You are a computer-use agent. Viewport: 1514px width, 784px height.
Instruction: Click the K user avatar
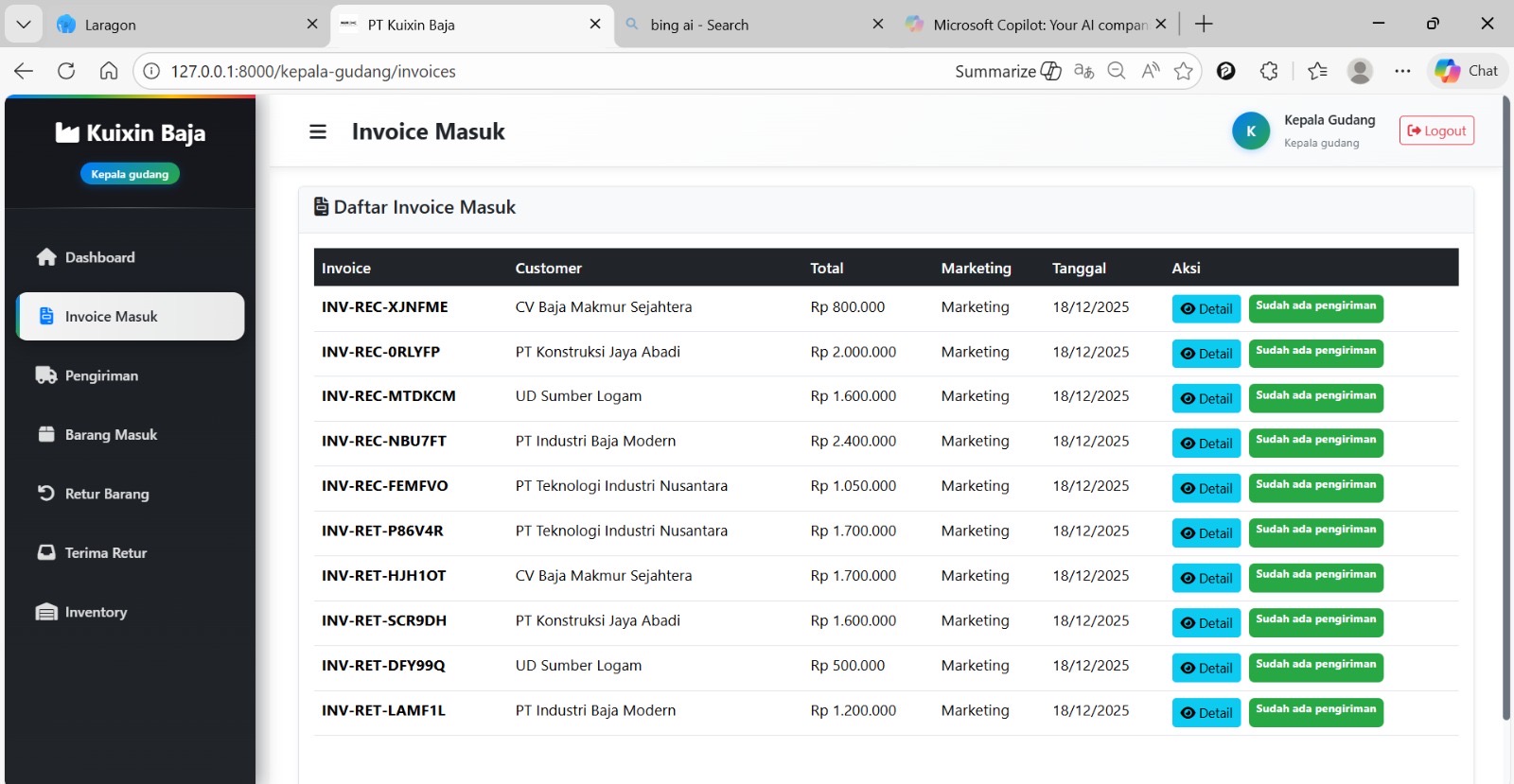coord(1251,131)
